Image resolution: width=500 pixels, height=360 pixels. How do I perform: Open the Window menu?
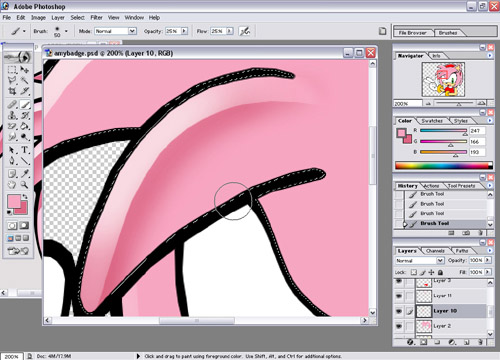click(134, 17)
